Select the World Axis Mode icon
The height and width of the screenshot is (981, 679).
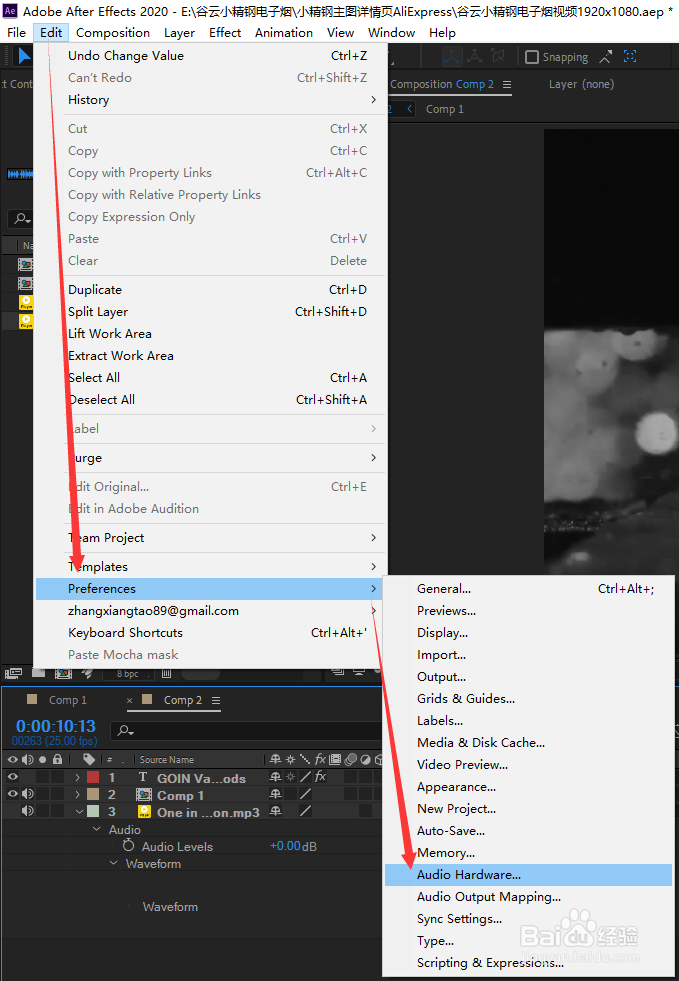pos(475,56)
